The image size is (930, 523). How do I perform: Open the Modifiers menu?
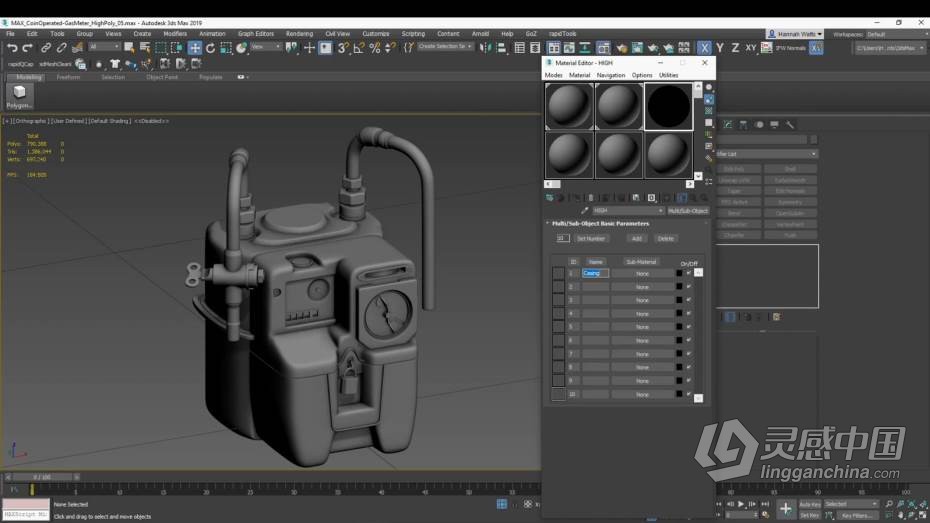[174, 34]
